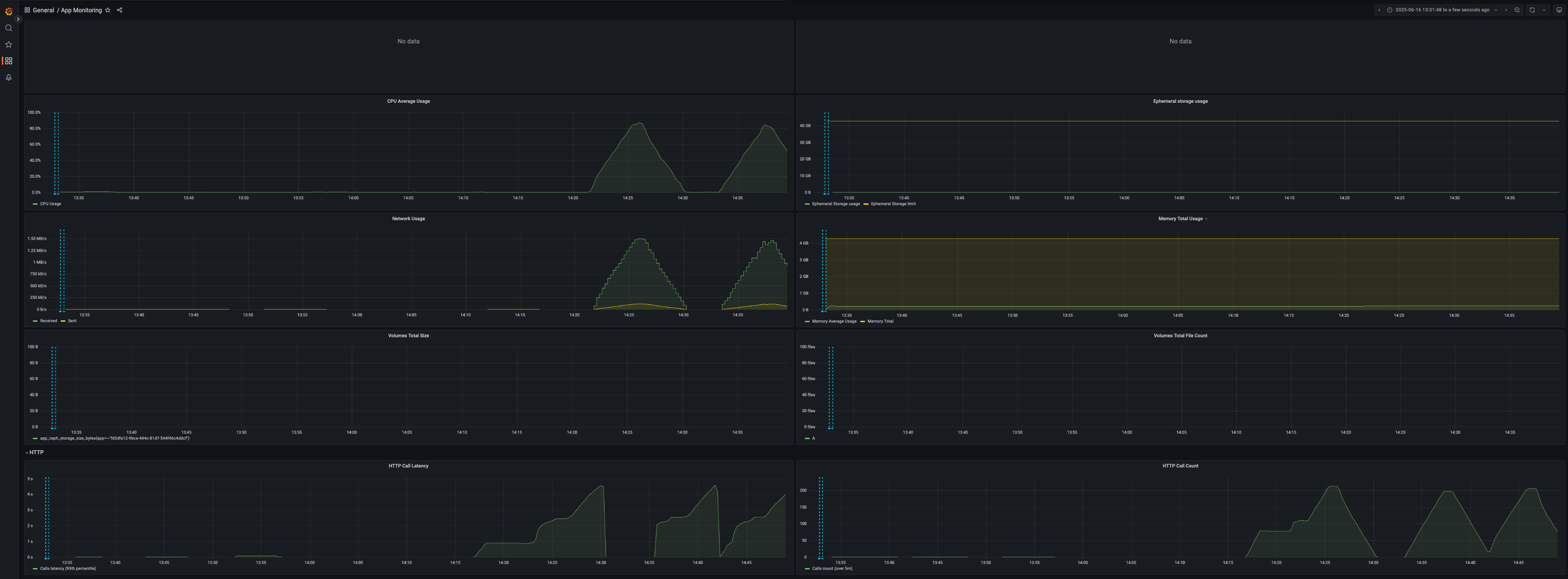This screenshot has height=579, width=1568.
Task: Open Alerting bell icon in the sidebar
Action: click(9, 77)
